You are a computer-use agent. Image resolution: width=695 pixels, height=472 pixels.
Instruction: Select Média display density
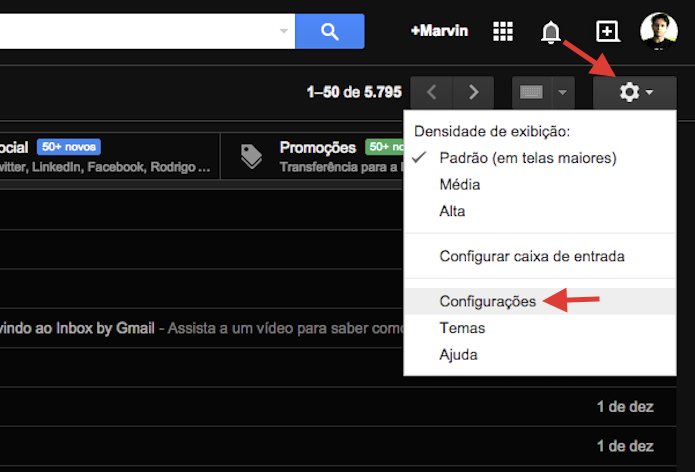[540, 185]
